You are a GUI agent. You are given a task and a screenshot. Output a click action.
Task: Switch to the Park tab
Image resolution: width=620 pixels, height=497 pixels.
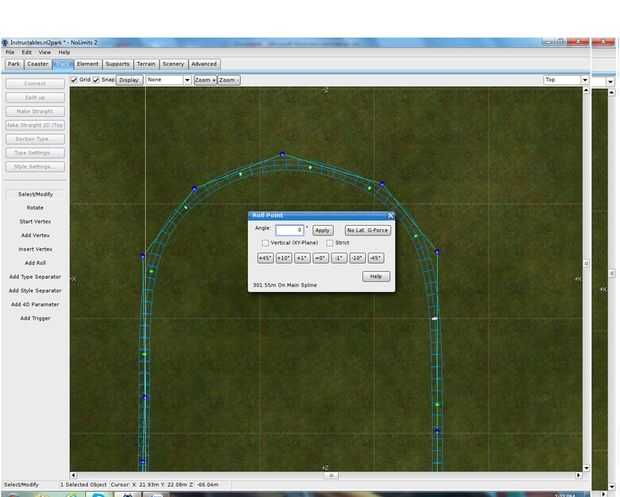14,64
